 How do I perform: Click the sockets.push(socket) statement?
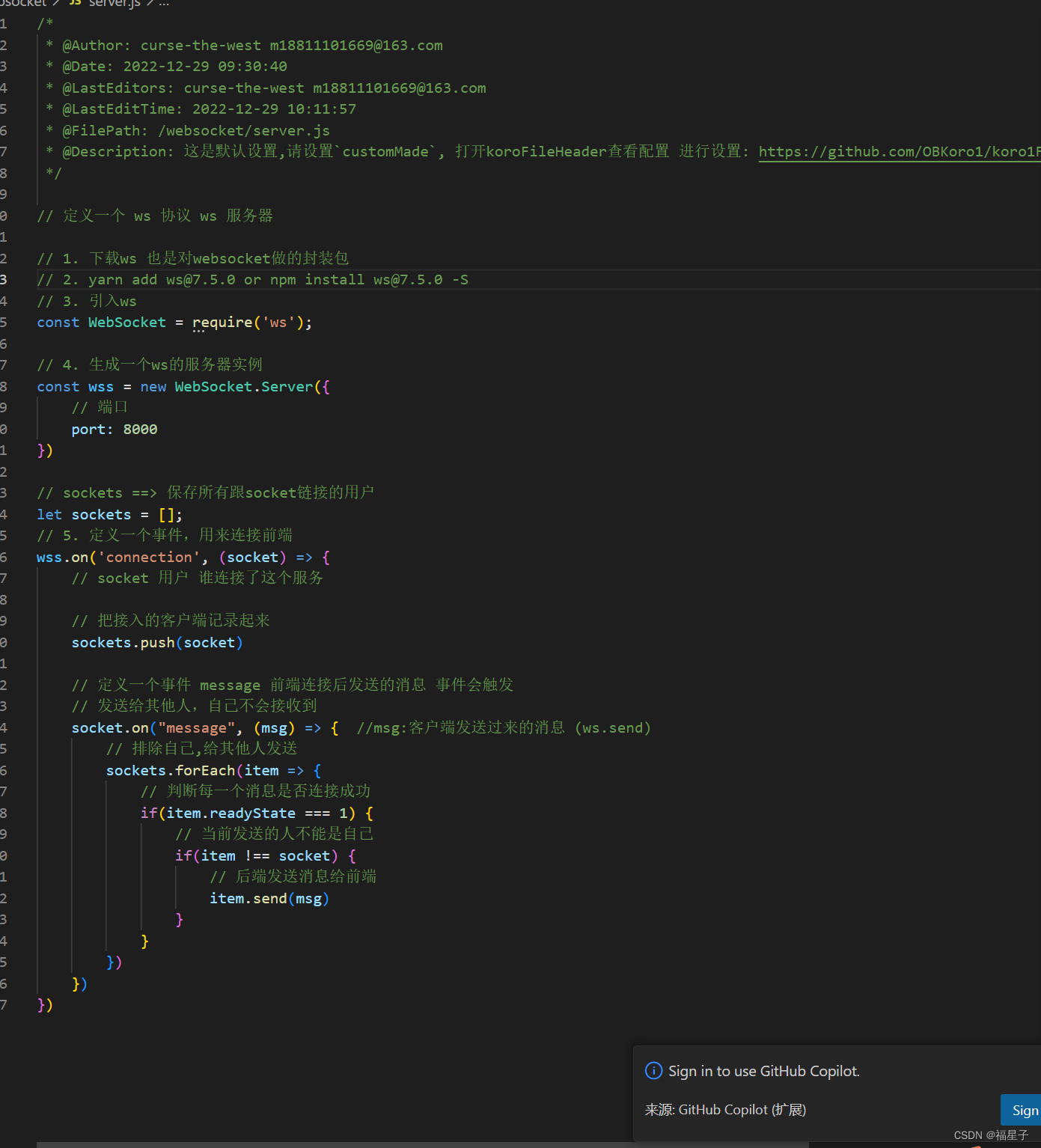[156, 642]
